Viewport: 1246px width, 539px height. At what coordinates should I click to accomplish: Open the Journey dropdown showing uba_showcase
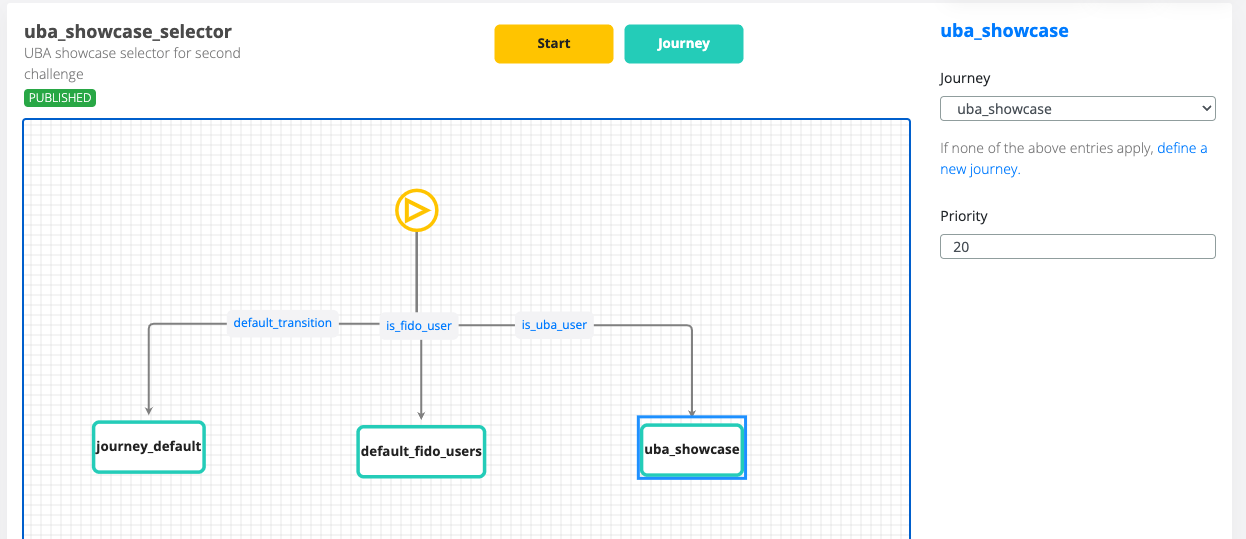1077,108
